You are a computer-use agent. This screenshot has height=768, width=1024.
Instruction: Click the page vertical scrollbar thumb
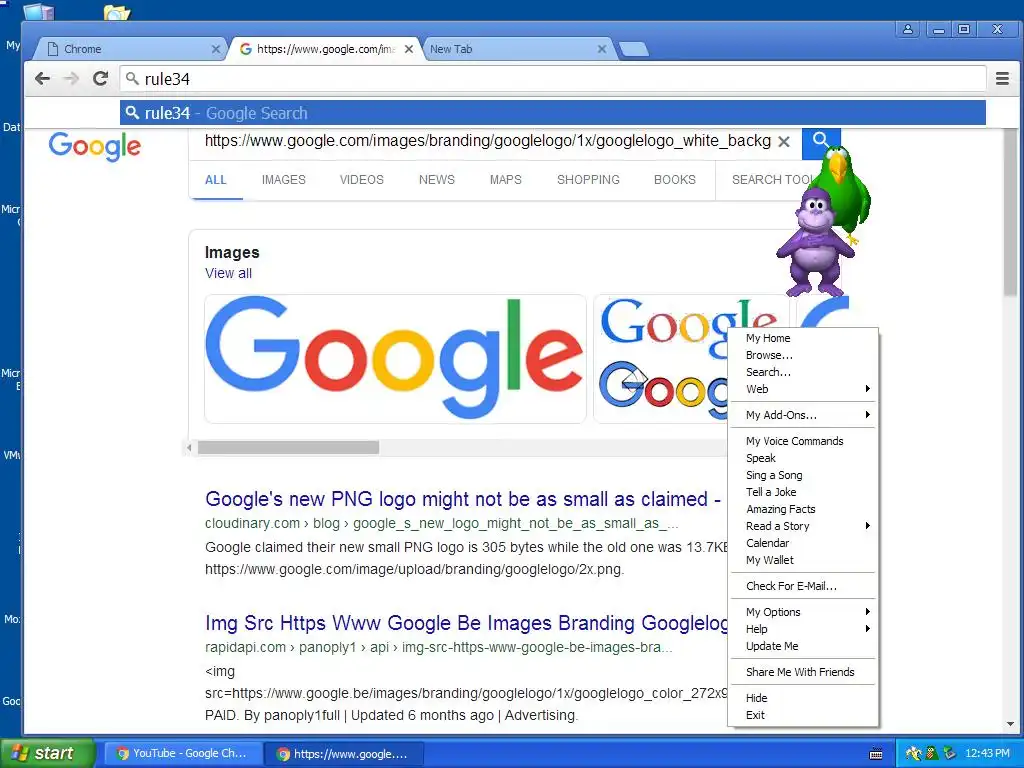point(1011,212)
